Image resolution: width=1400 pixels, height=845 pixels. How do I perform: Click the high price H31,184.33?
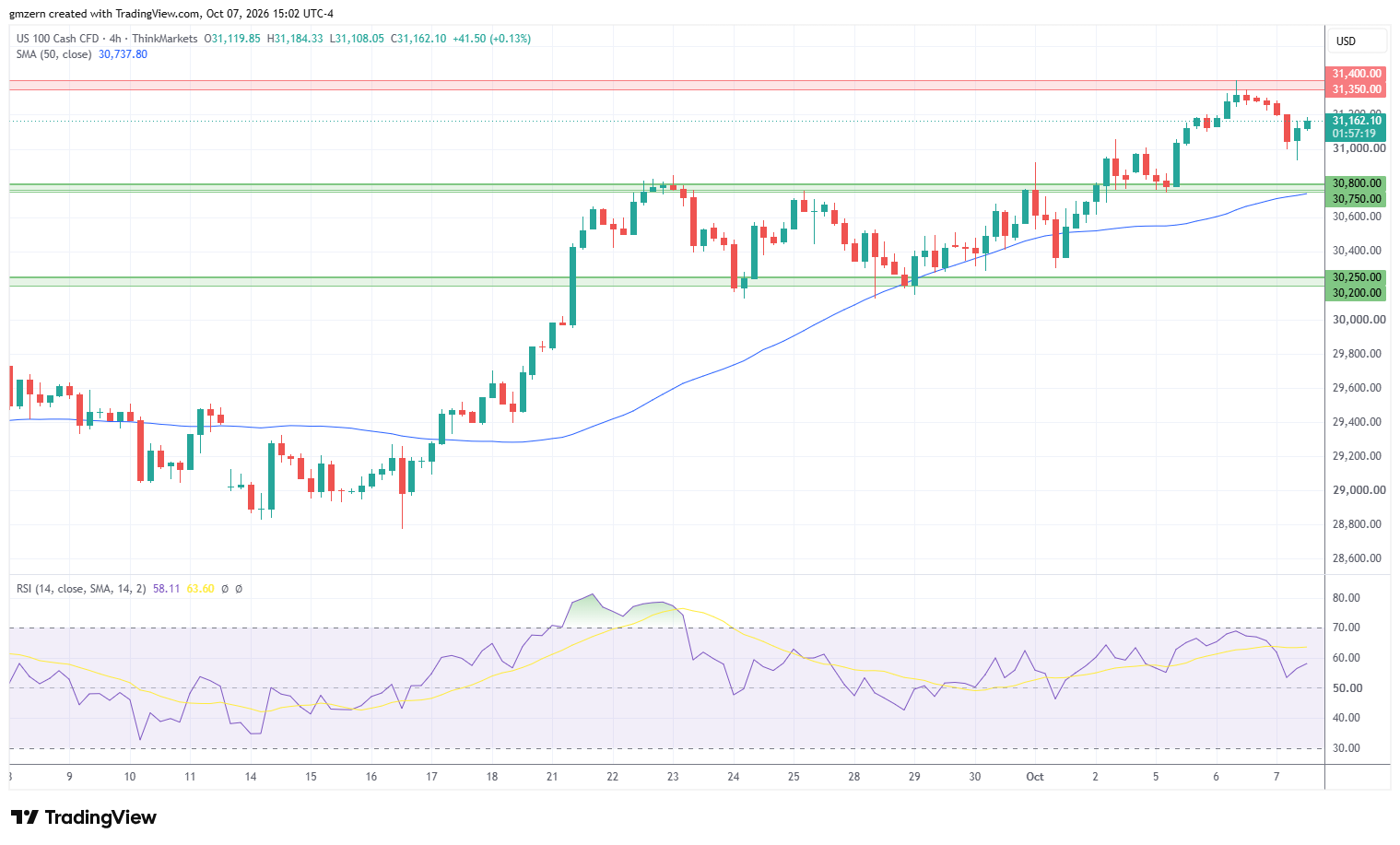tap(295, 39)
